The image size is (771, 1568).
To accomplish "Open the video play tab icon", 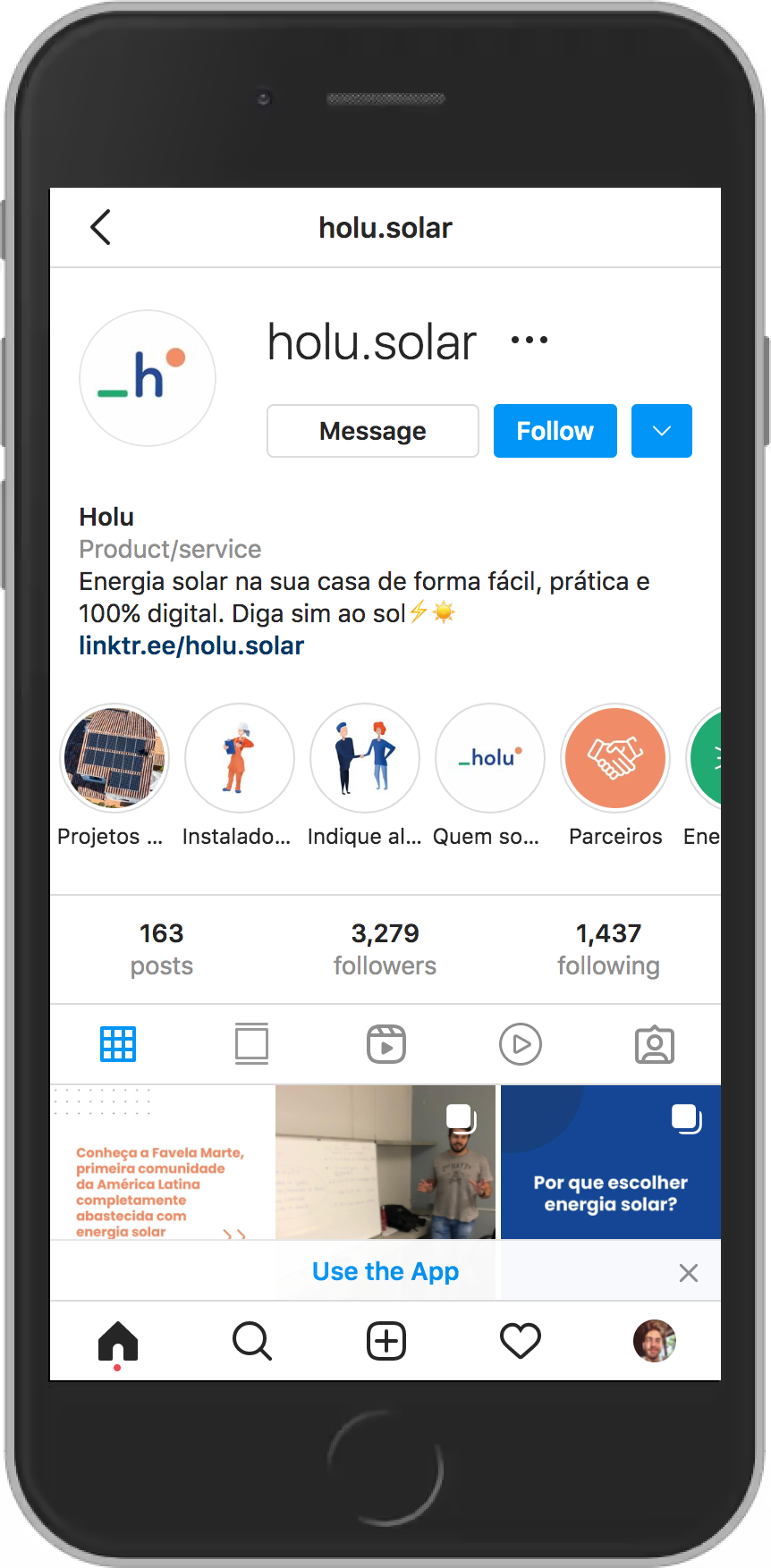I will [x=521, y=1044].
